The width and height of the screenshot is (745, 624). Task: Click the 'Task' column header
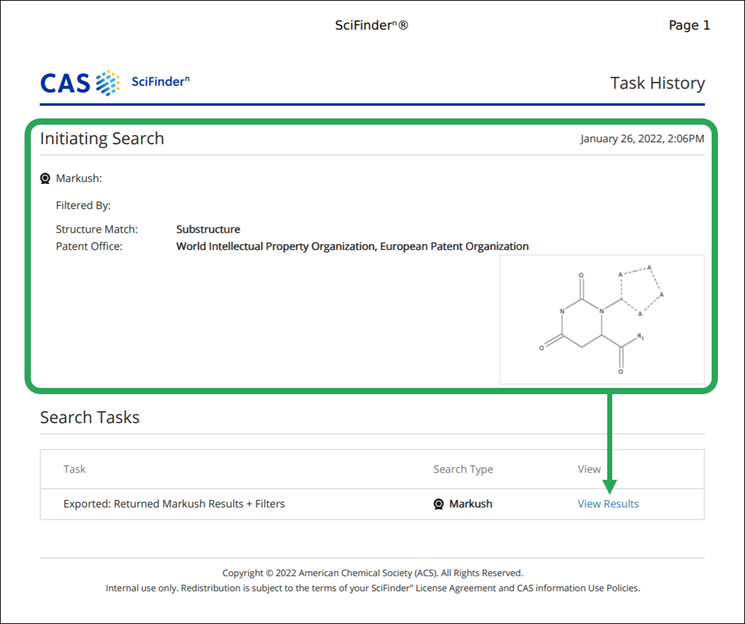coord(75,469)
